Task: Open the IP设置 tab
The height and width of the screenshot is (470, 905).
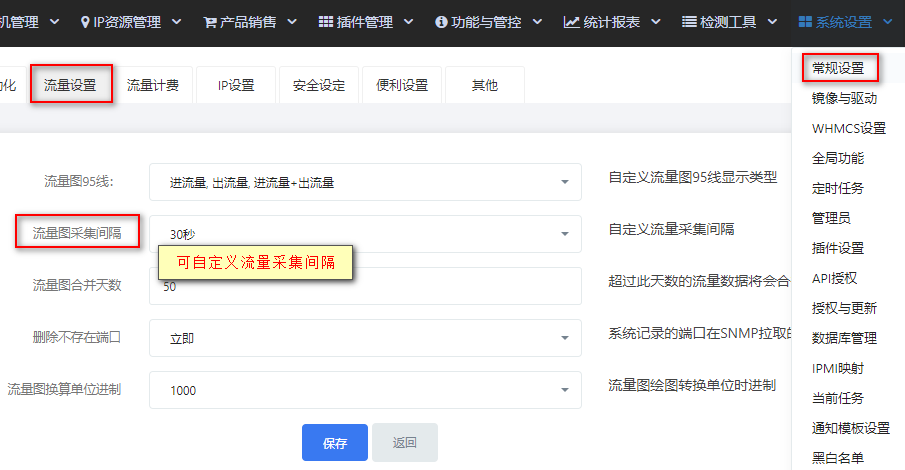Action: [x=236, y=85]
